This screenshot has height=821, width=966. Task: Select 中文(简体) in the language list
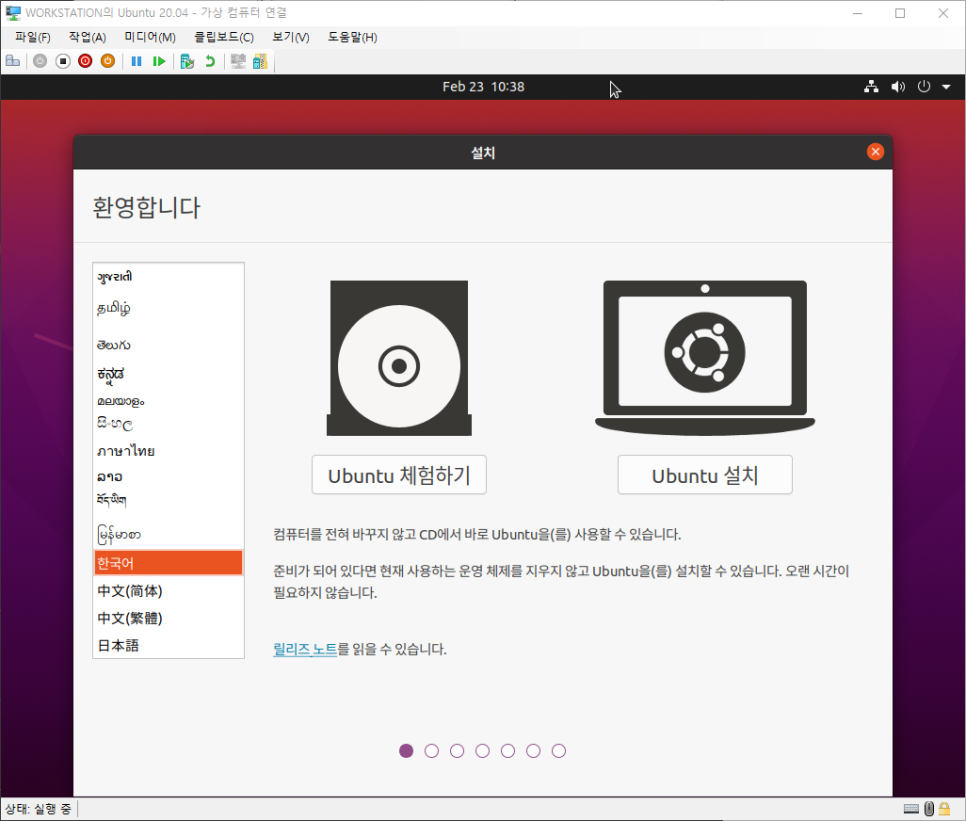click(168, 591)
